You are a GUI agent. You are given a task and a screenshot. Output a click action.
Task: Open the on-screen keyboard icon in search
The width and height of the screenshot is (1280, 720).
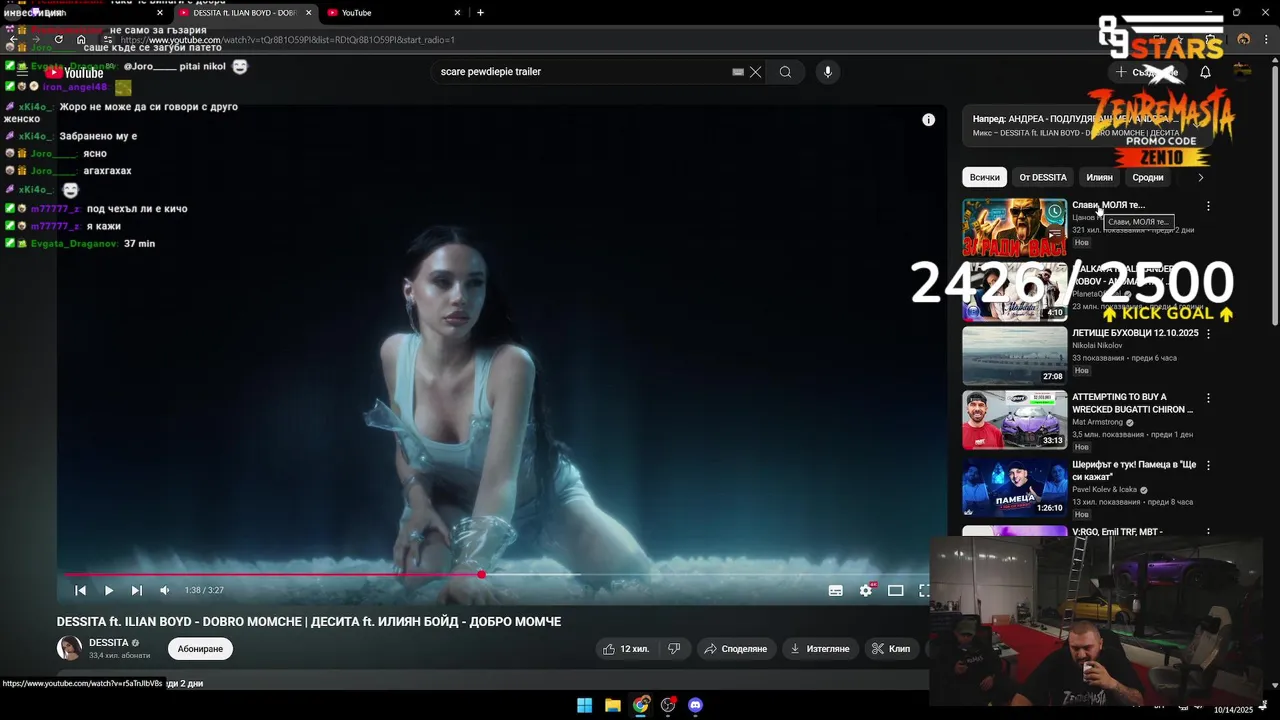pos(738,72)
